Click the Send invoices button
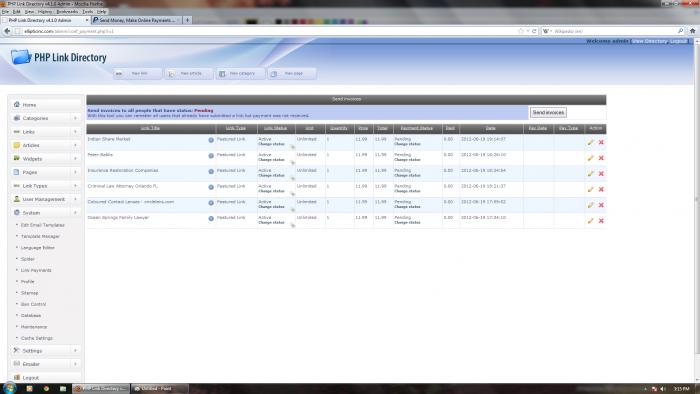This screenshot has height=394, width=700. [548, 112]
